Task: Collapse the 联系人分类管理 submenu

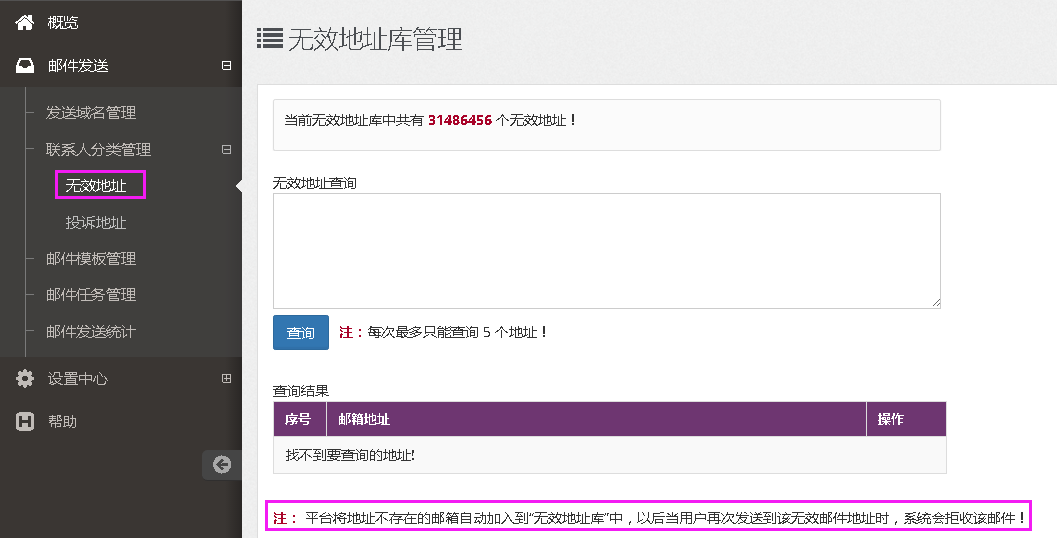Action: coord(226,150)
